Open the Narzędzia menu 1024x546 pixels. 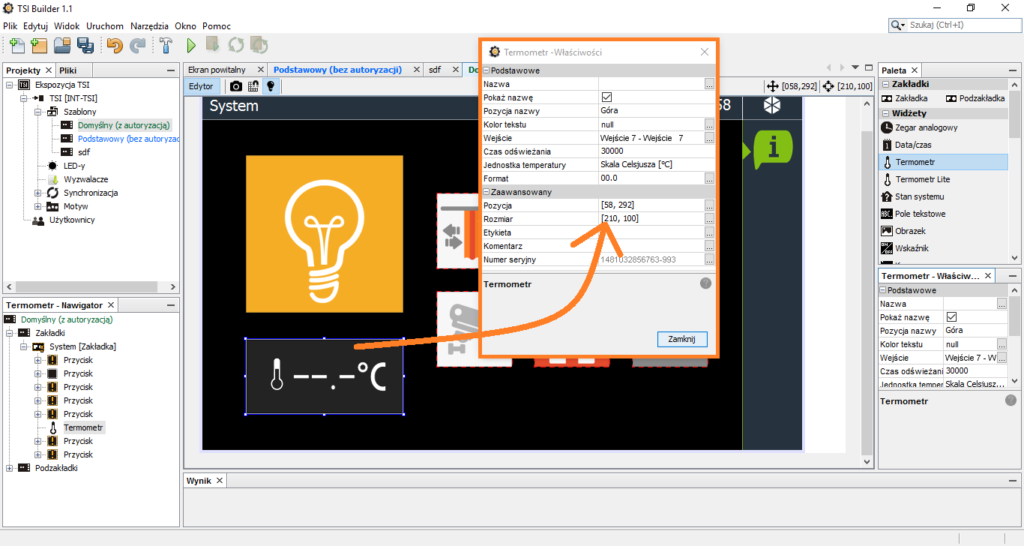tap(149, 26)
